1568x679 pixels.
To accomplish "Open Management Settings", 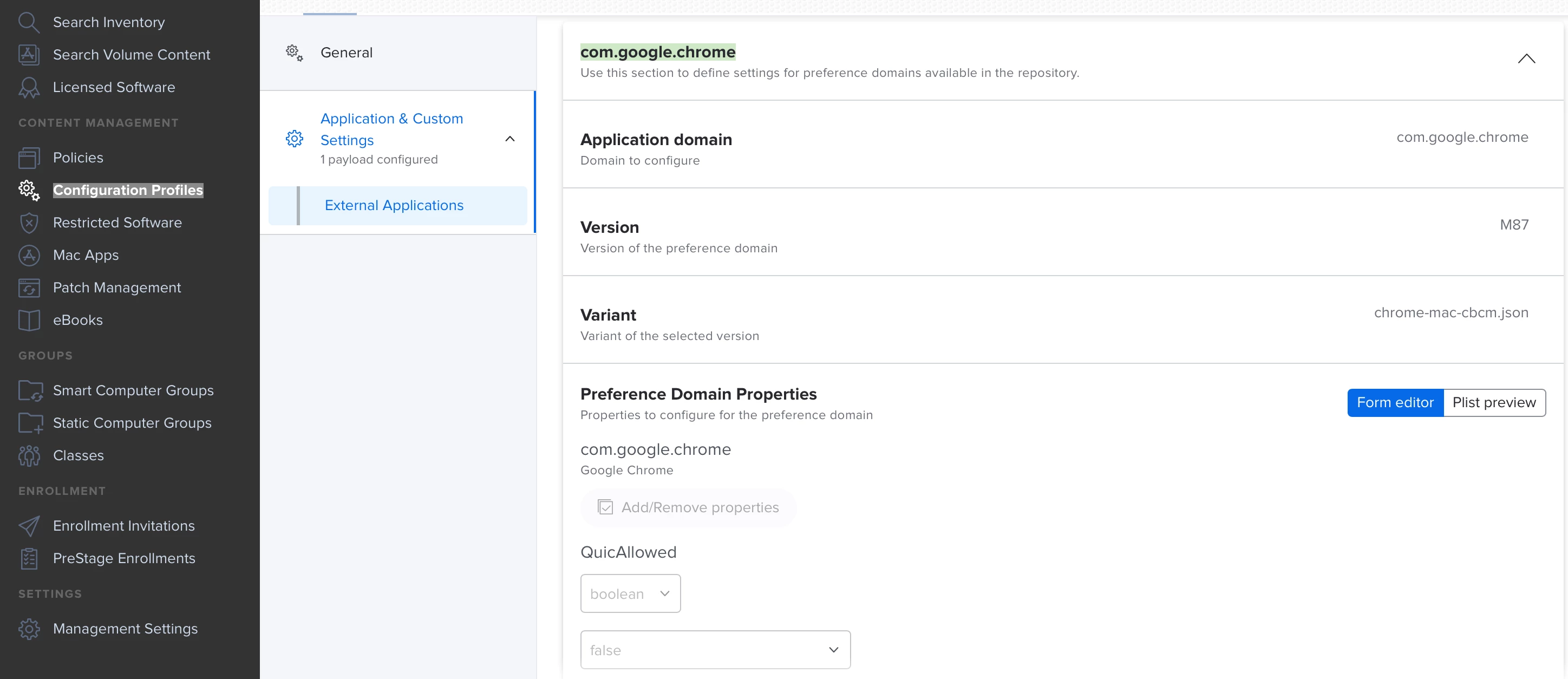I will [126, 629].
